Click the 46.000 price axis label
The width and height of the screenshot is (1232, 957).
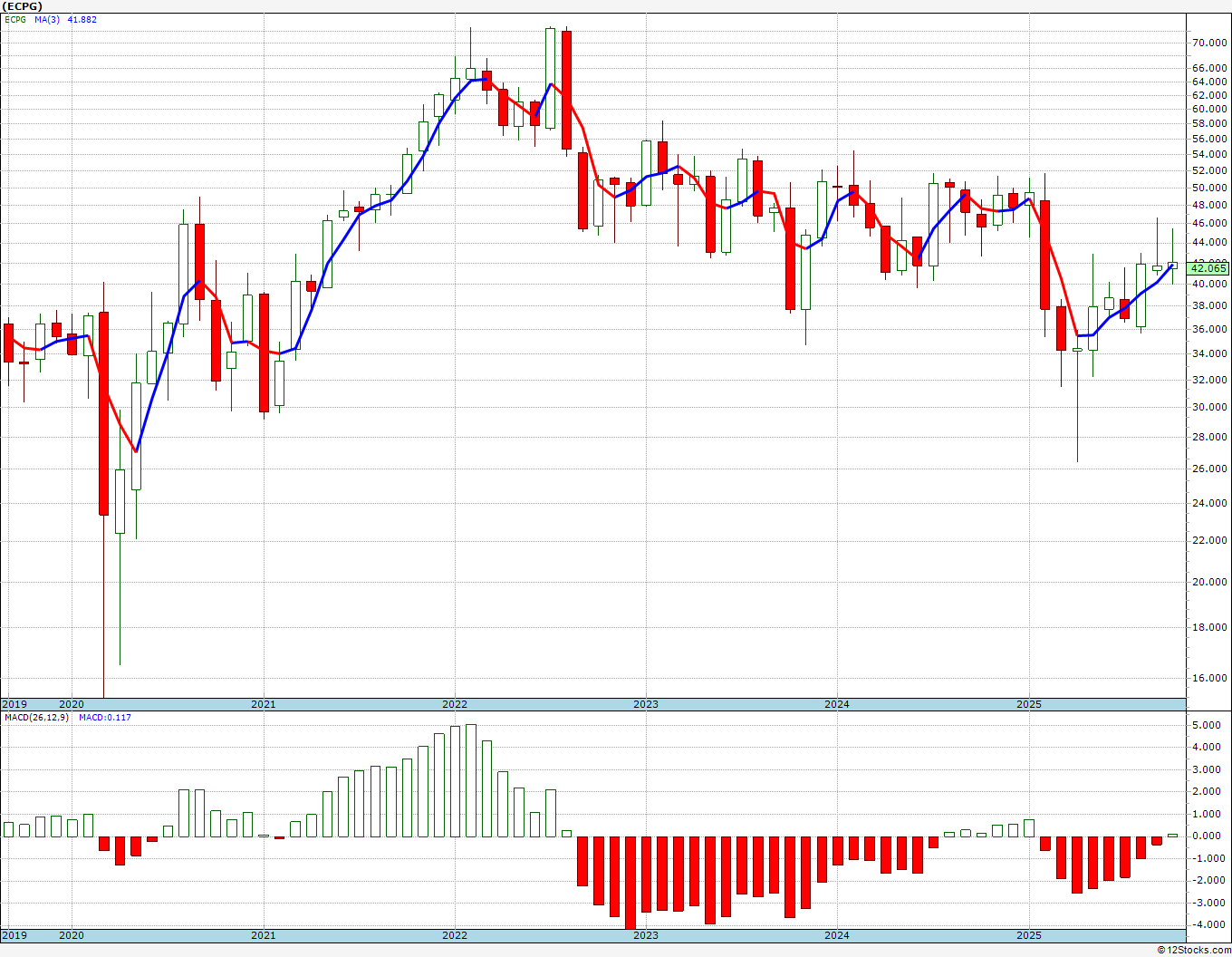[1209, 223]
